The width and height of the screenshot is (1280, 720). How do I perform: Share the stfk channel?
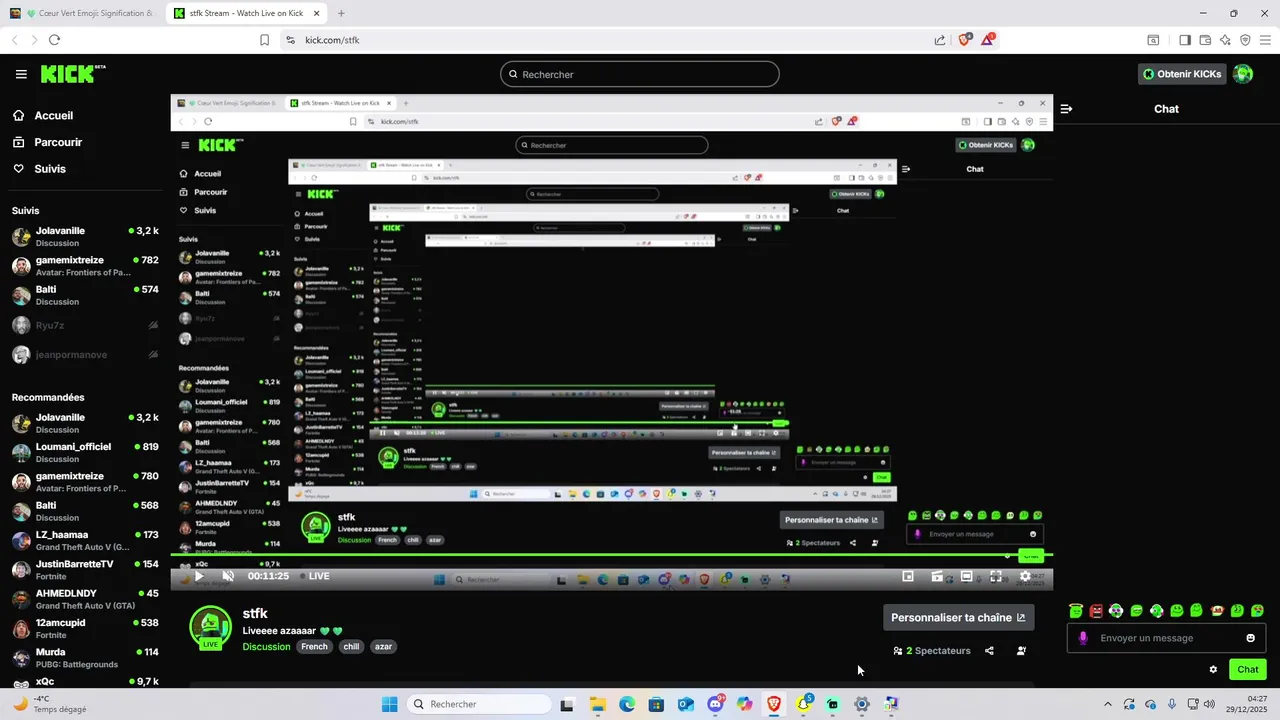[989, 651]
